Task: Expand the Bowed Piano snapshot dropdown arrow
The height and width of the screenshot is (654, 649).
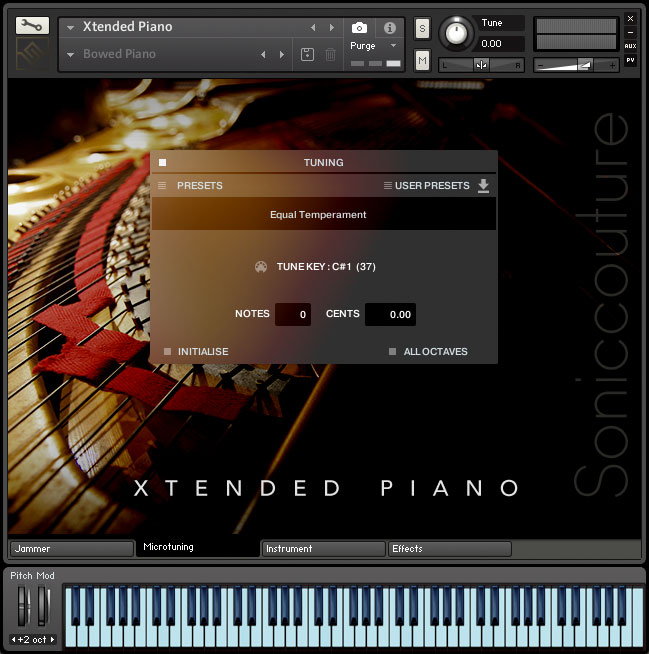Action: click(x=70, y=55)
